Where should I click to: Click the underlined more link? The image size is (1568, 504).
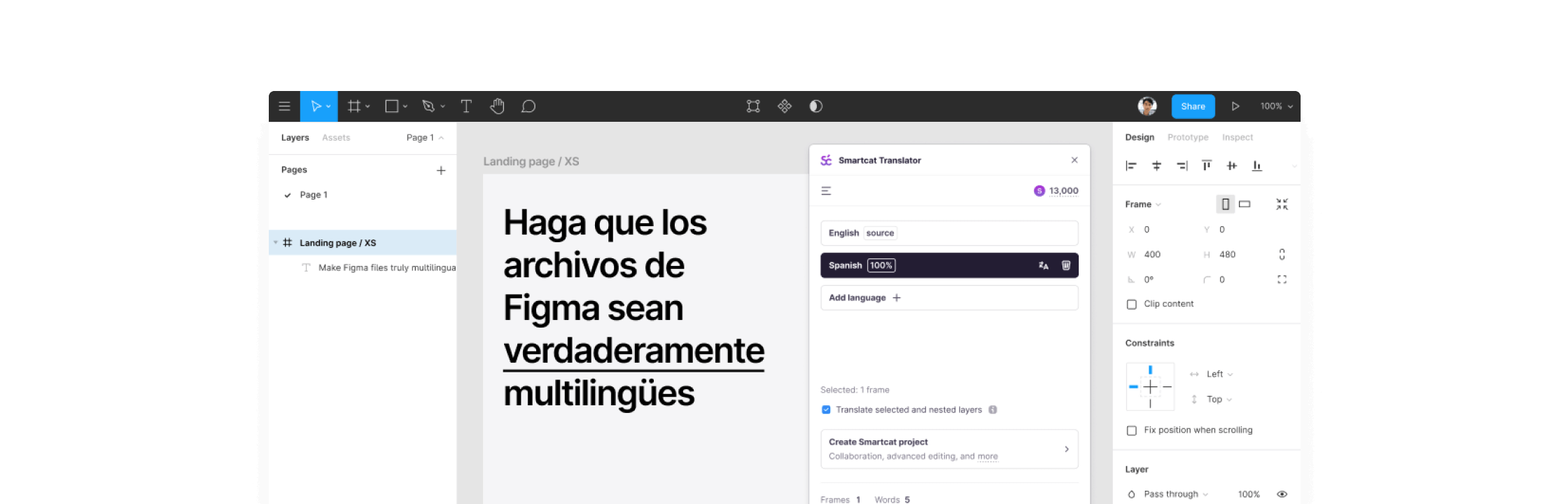point(988,456)
